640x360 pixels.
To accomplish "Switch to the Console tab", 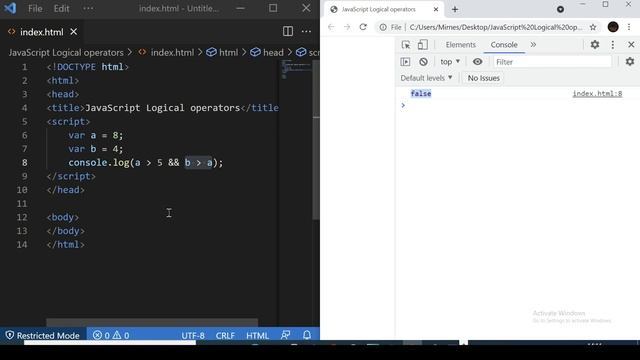I will point(504,44).
